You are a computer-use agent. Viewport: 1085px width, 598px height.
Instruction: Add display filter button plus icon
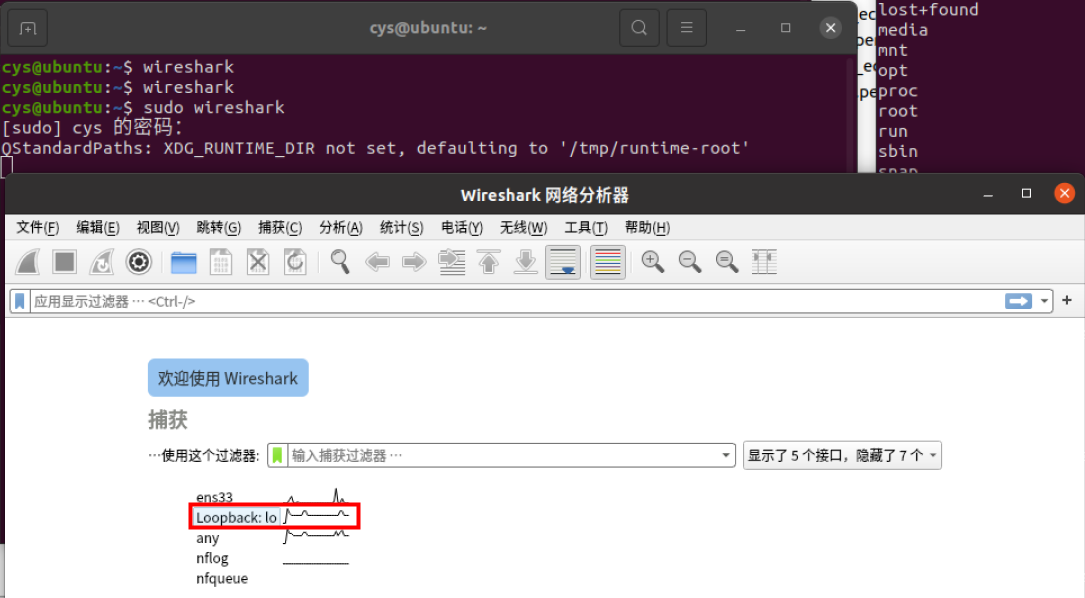click(x=1067, y=300)
